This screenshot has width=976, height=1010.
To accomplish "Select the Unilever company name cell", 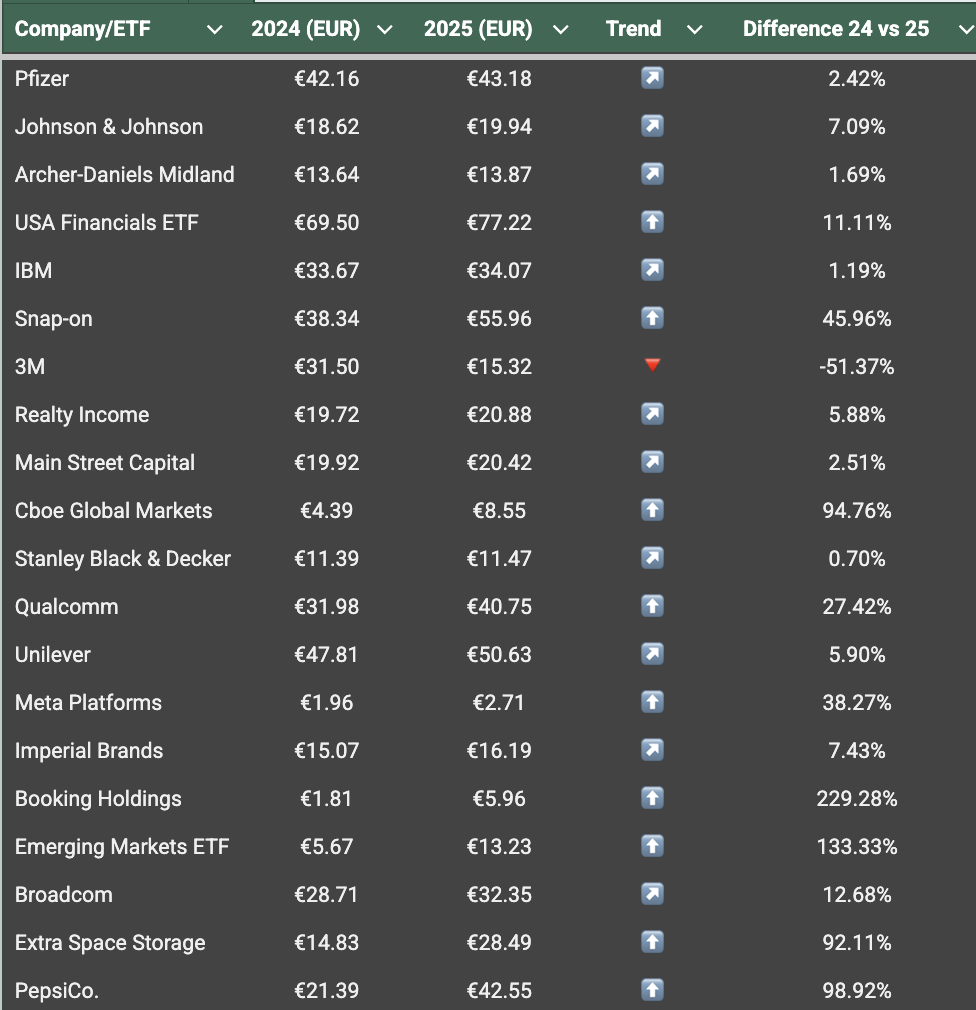I will [x=53, y=654].
